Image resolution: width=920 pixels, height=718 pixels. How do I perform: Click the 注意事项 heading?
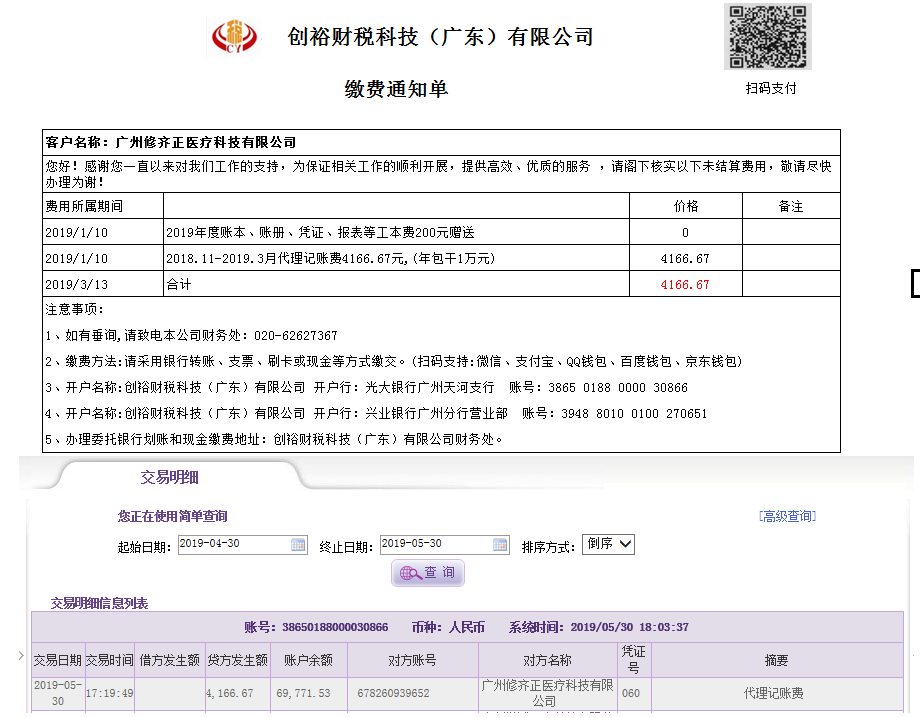[75, 309]
